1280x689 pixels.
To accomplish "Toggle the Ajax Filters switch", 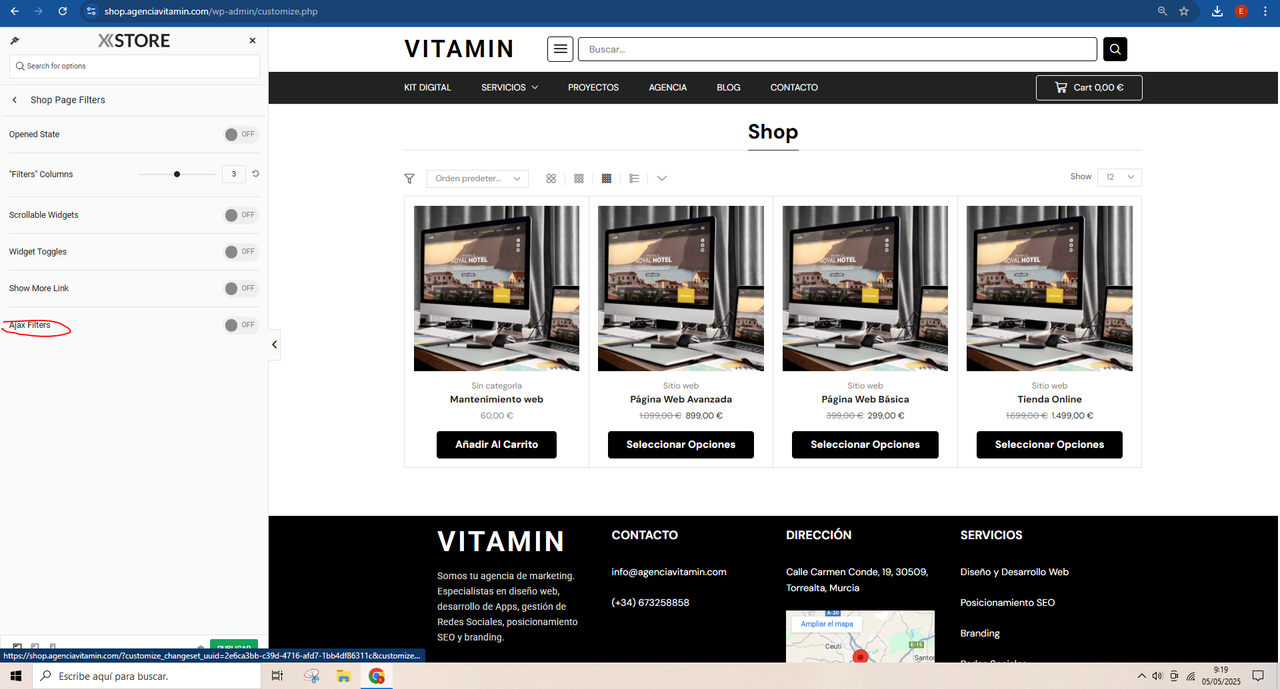I will pyautogui.click(x=240, y=325).
